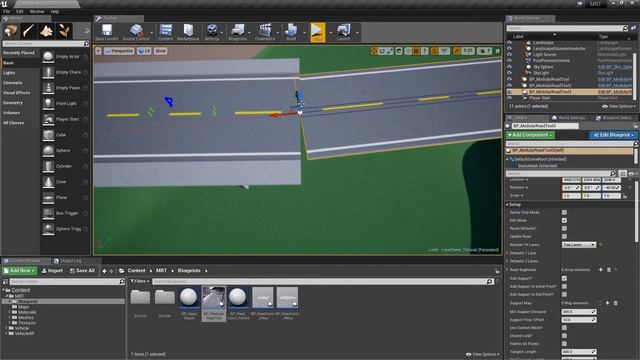This screenshot has width=640, height=360.
Task: Open Source Control from the toolbar
Action: pos(136,32)
